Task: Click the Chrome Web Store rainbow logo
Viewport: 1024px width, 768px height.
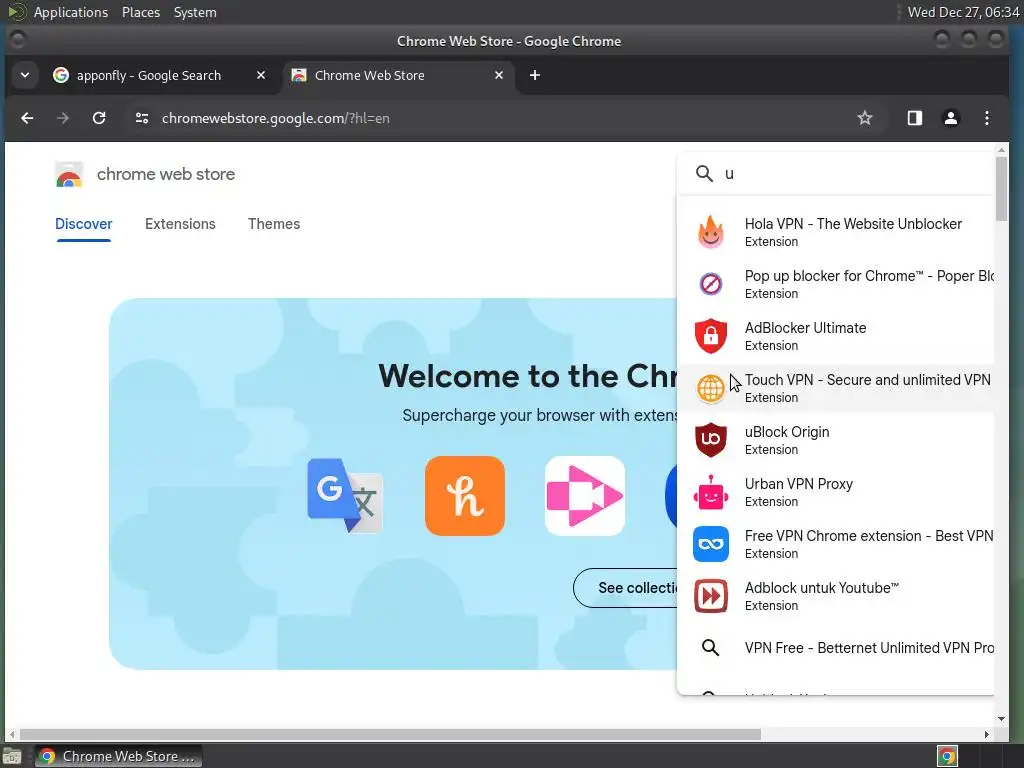Action: pos(69,175)
